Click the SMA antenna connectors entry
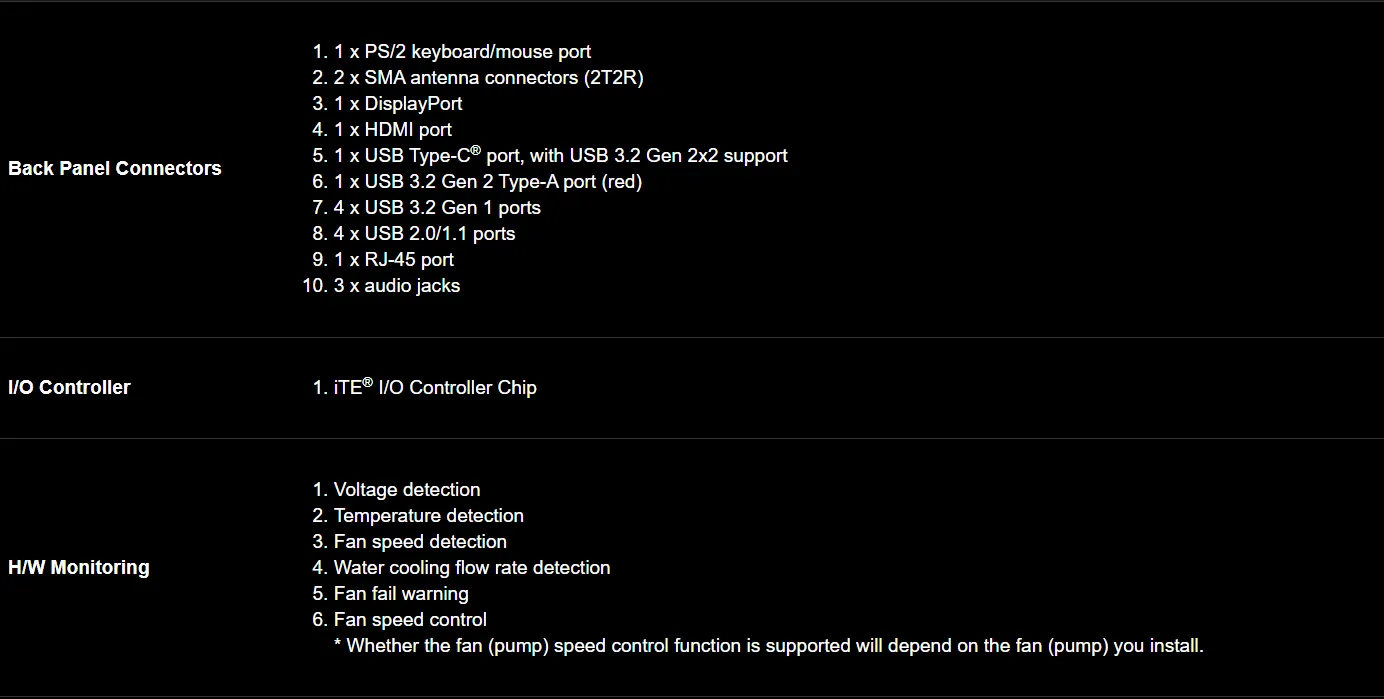1384x699 pixels. [488, 78]
